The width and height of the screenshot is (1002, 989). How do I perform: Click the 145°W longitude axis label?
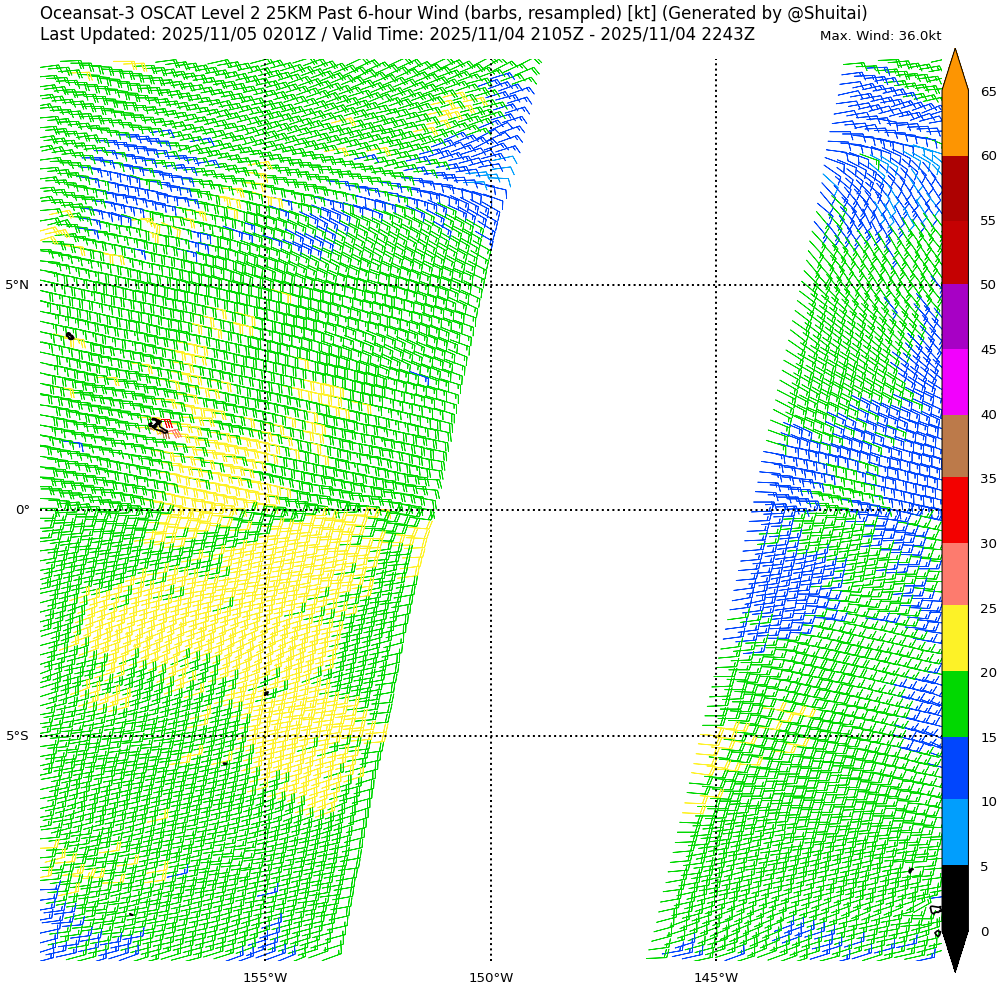(x=716, y=978)
